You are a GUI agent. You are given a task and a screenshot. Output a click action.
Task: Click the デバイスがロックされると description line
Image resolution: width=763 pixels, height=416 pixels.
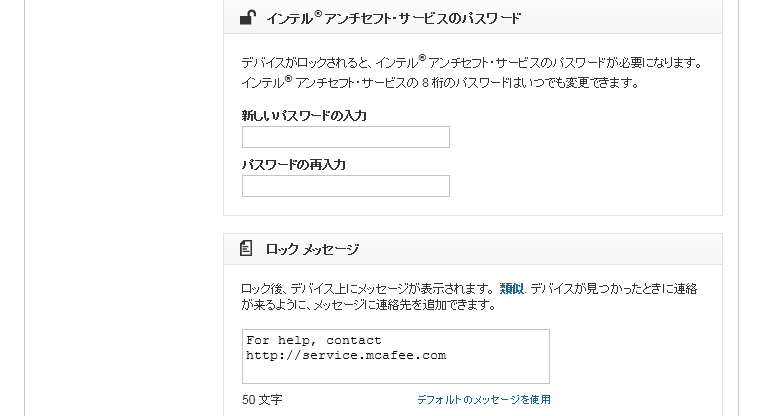pos(472,63)
